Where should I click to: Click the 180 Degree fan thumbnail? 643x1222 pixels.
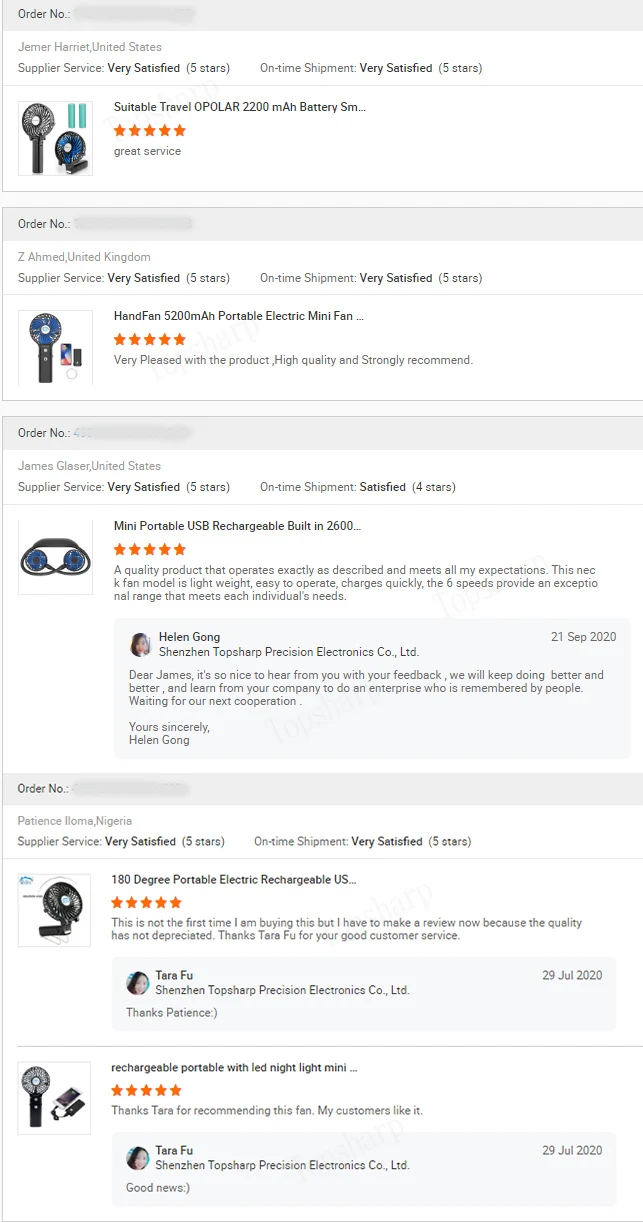coord(54,910)
